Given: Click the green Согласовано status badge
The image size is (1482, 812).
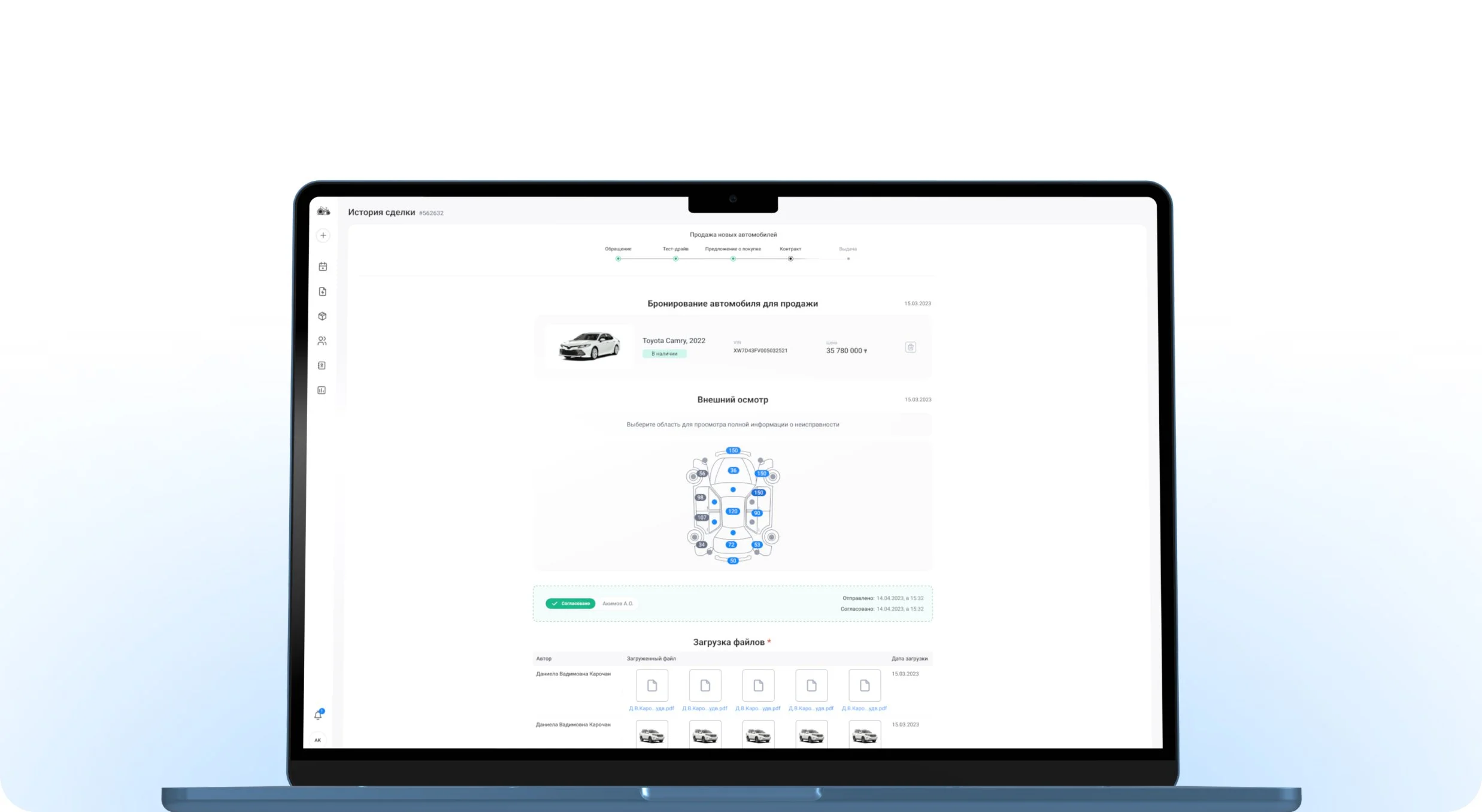Looking at the screenshot, I should [x=570, y=604].
